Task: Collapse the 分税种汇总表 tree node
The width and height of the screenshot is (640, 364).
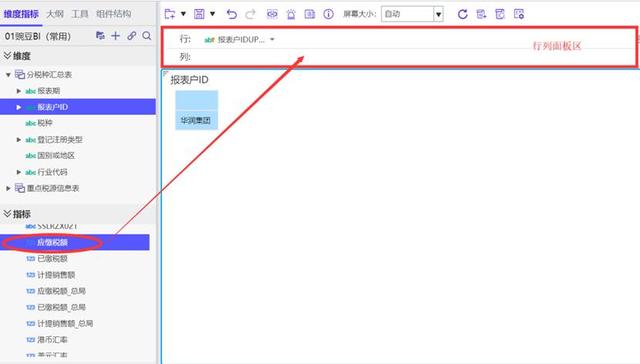Action: [8, 75]
